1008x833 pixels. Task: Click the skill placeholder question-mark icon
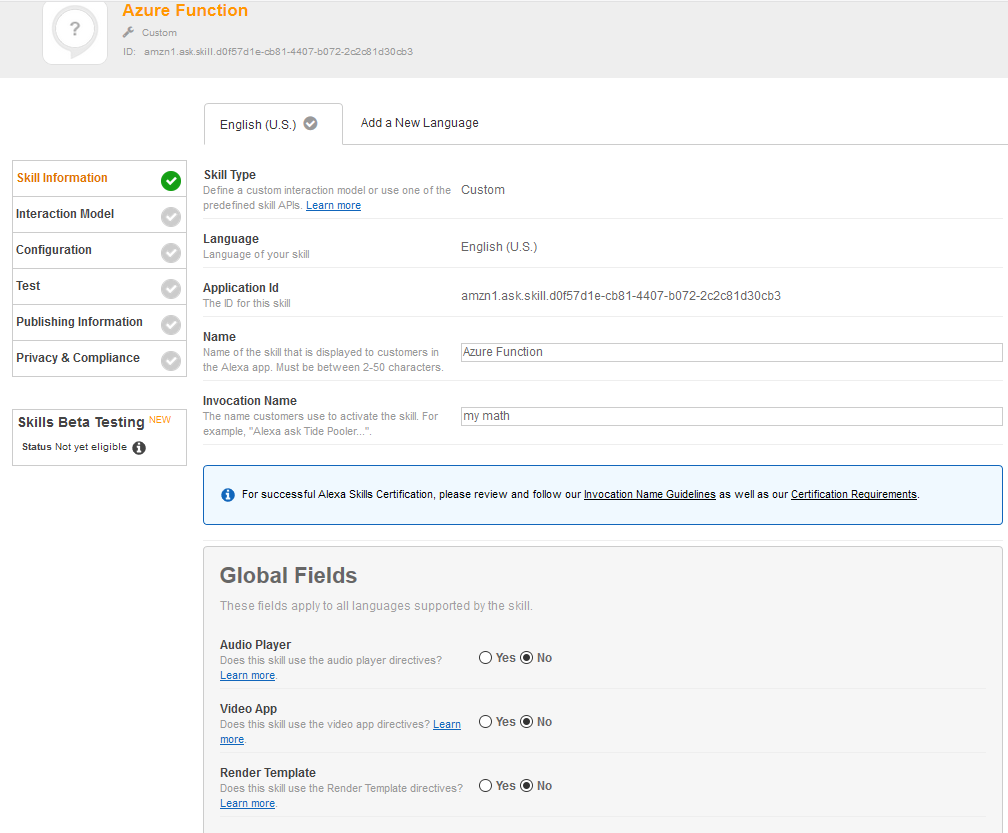coord(75,31)
